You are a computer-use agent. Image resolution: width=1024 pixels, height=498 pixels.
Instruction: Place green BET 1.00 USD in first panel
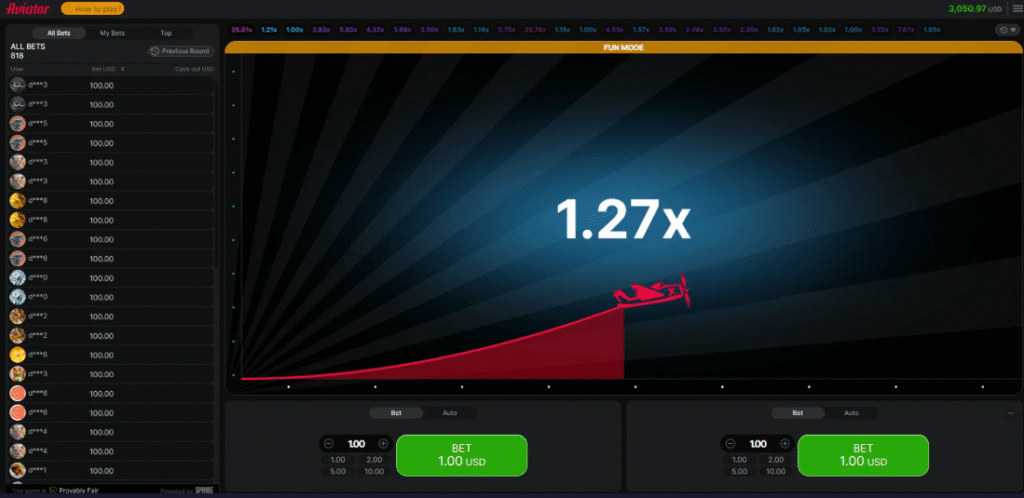click(462, 455)
